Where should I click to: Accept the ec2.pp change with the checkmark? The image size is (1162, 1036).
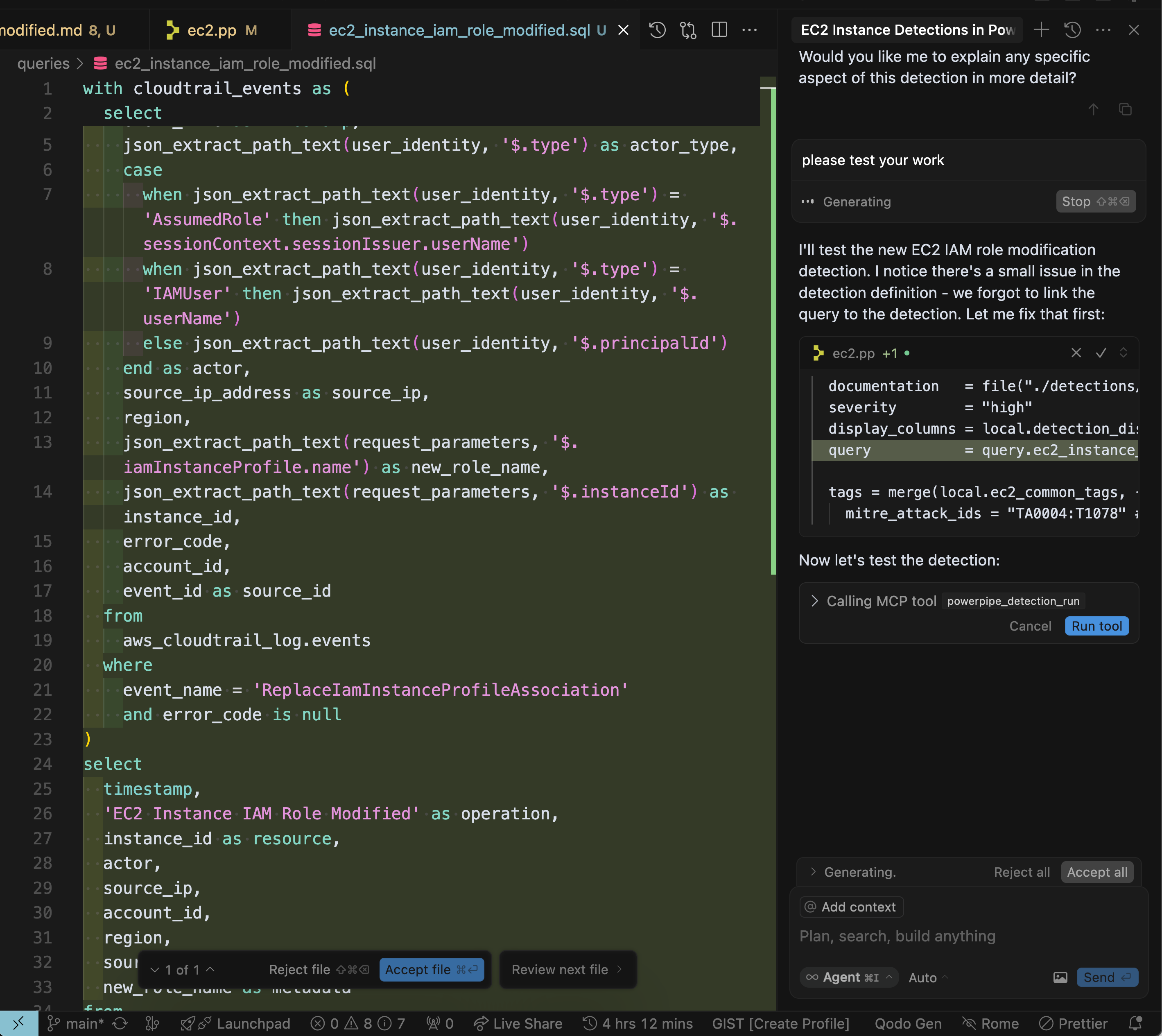click(1101, 353)
